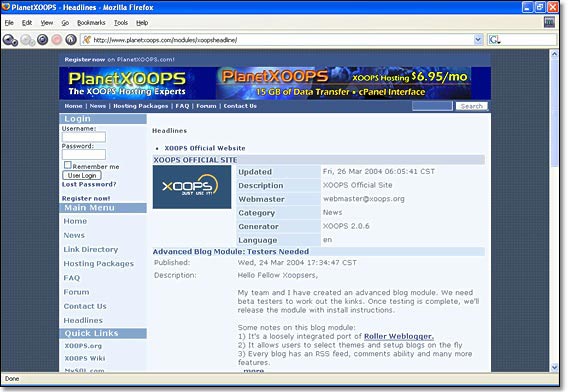Click the Firefox icon in the title bar
The width and height of the screenshot is (570, 392).
tap(6, 7)
